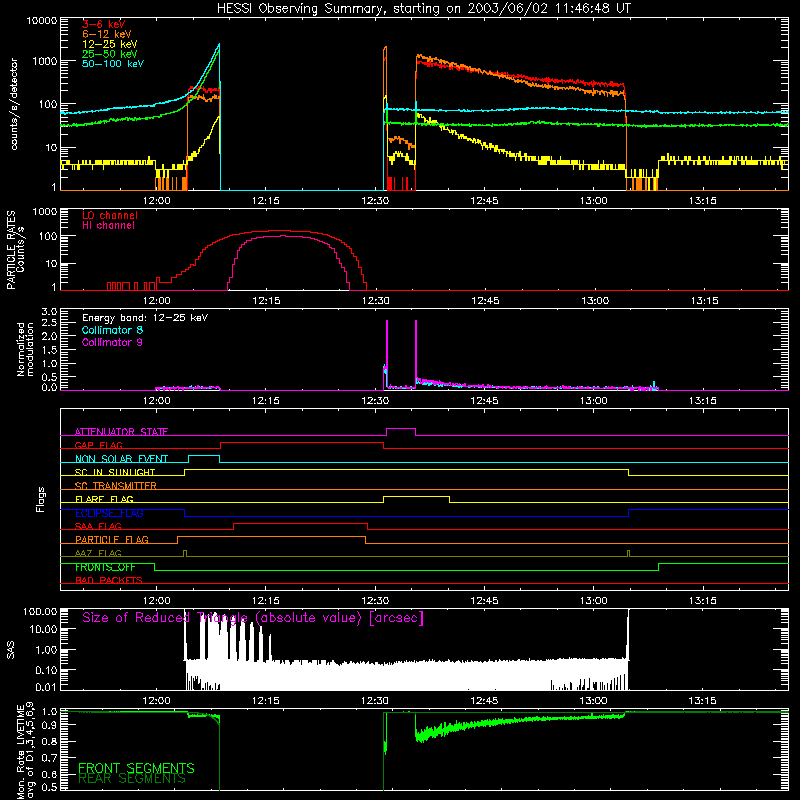
Task: Choose the cyan '50-100 keV' legend entry
Action: pyautogui.click(x=113, y=64)
